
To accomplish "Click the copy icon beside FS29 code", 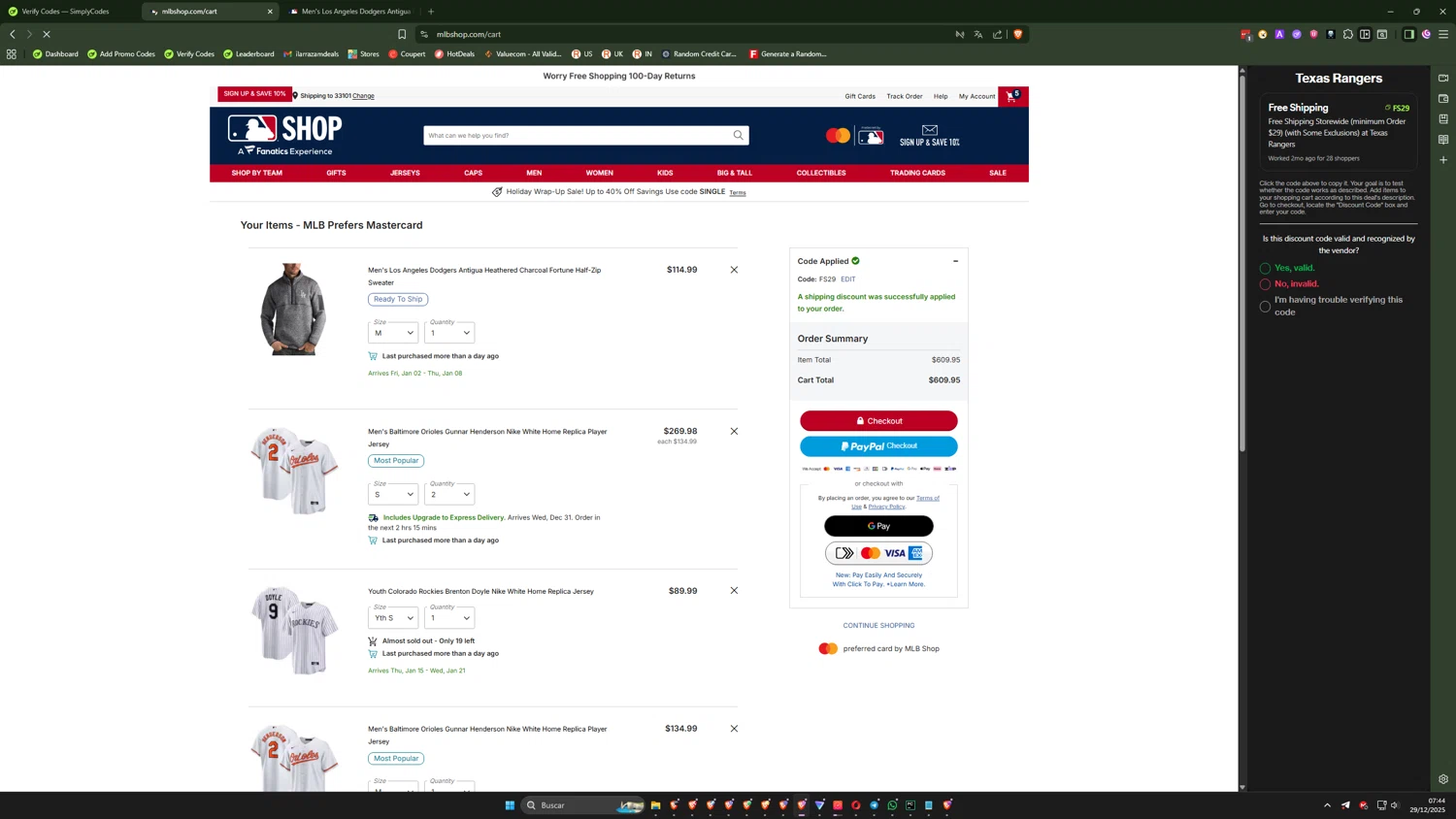I will pos(1388,108).
